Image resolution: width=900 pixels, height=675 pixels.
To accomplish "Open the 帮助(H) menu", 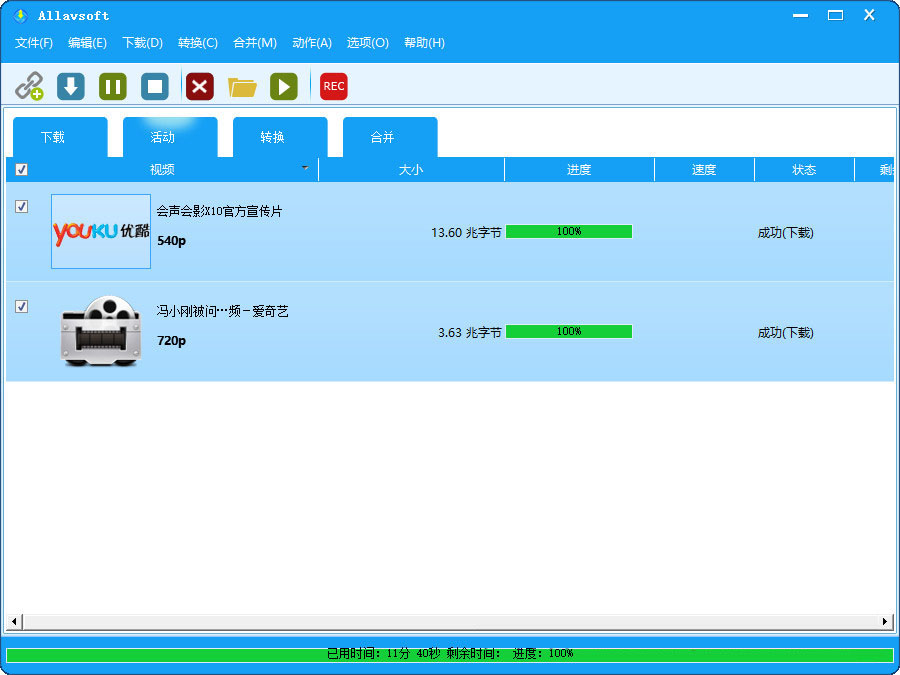I will (x=424, y=43).
